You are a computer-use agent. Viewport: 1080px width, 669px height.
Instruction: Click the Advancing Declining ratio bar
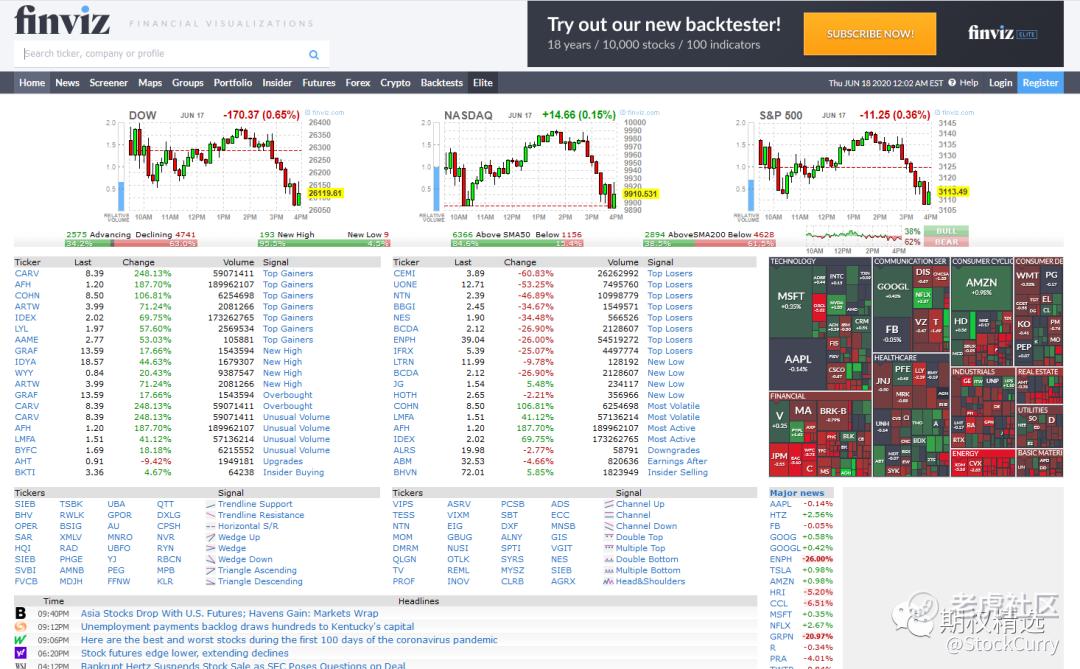[x=131, y=243]
